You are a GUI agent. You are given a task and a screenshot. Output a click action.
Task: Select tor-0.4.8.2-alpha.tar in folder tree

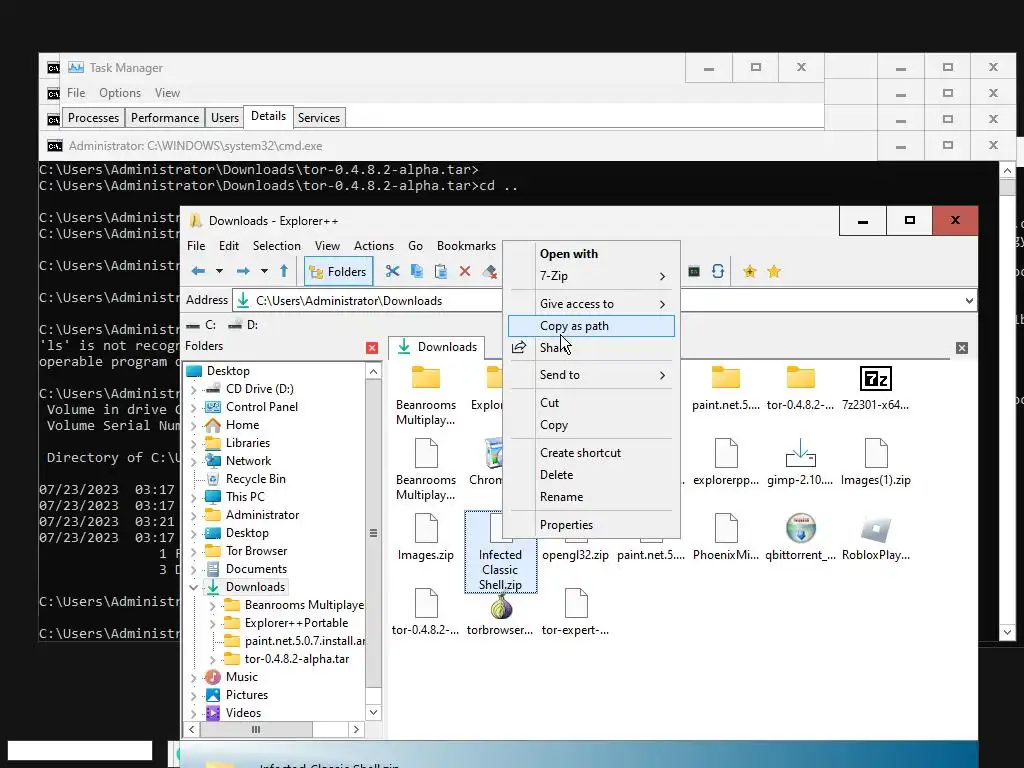point(296,659)
